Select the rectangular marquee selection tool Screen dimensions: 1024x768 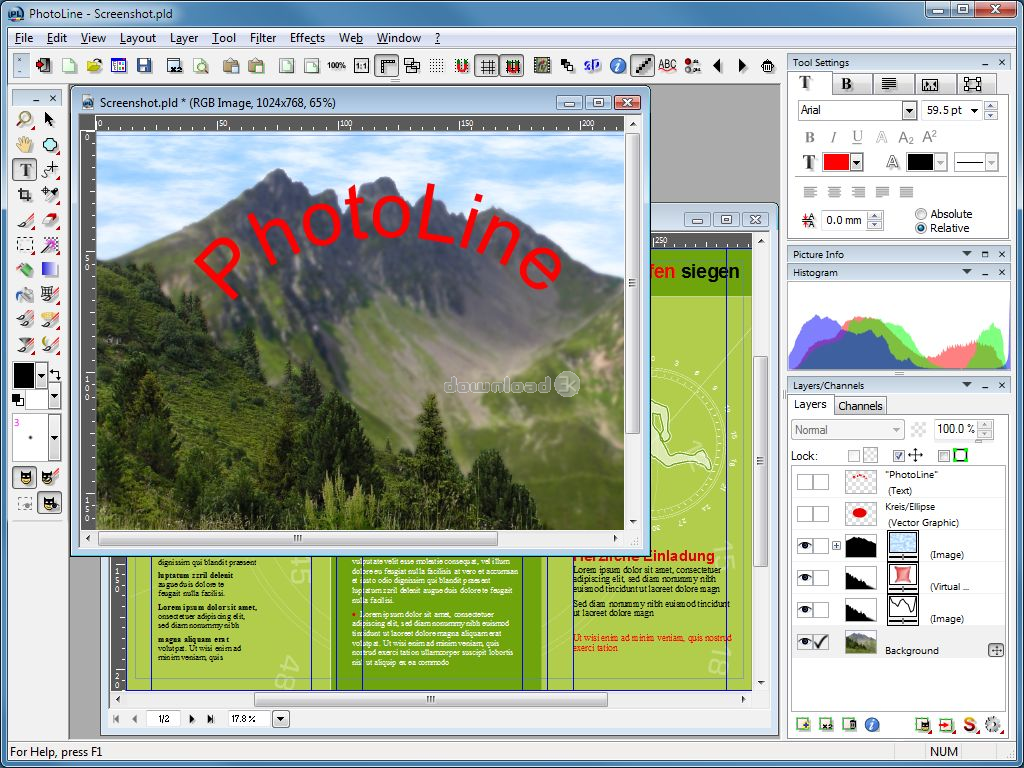coord(25,245)
